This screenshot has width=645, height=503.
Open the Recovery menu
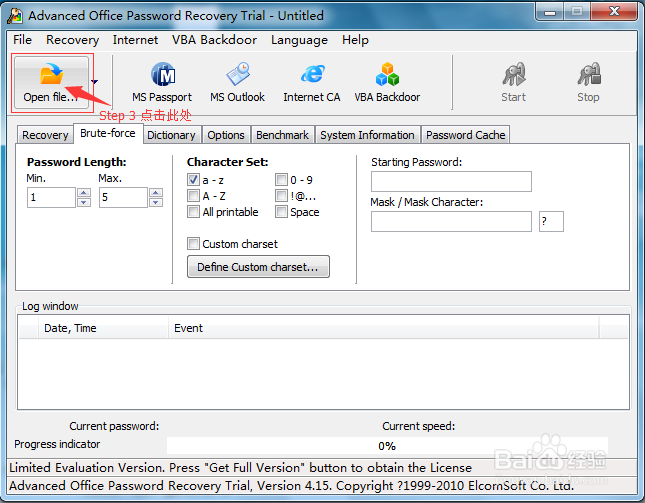pos(72,40)
